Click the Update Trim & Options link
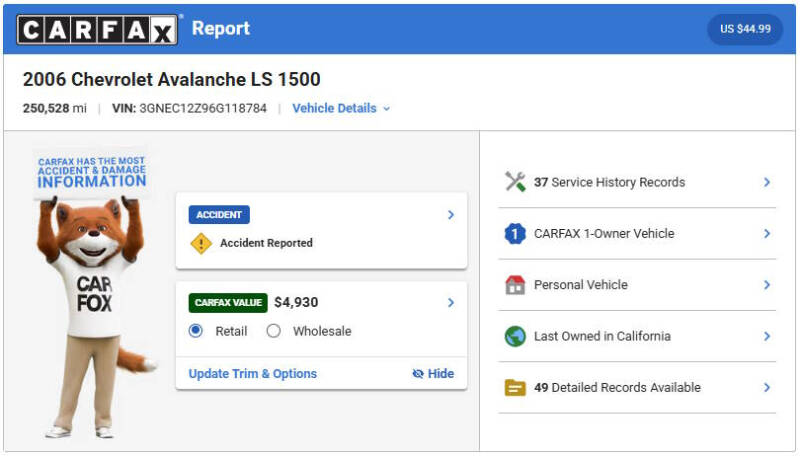The width and height of the screenshot is (800, 456). click(253, 374)
